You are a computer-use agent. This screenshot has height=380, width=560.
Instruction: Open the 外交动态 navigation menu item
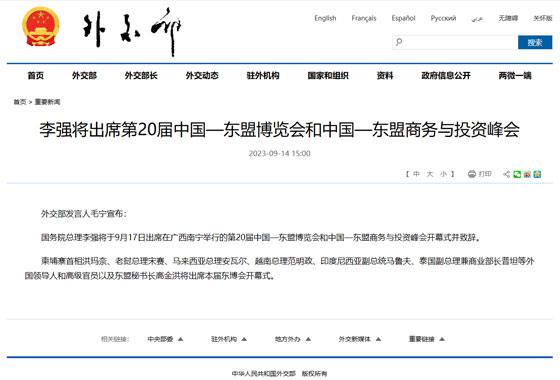pos(202,75)
